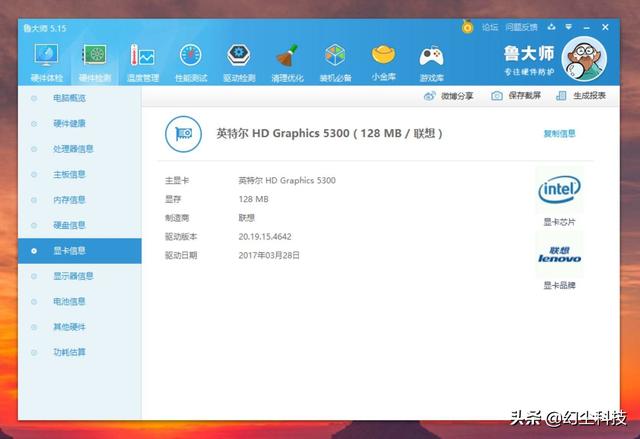
Task: Click the 显存 value 128 MB
Action: coord(253,199)
